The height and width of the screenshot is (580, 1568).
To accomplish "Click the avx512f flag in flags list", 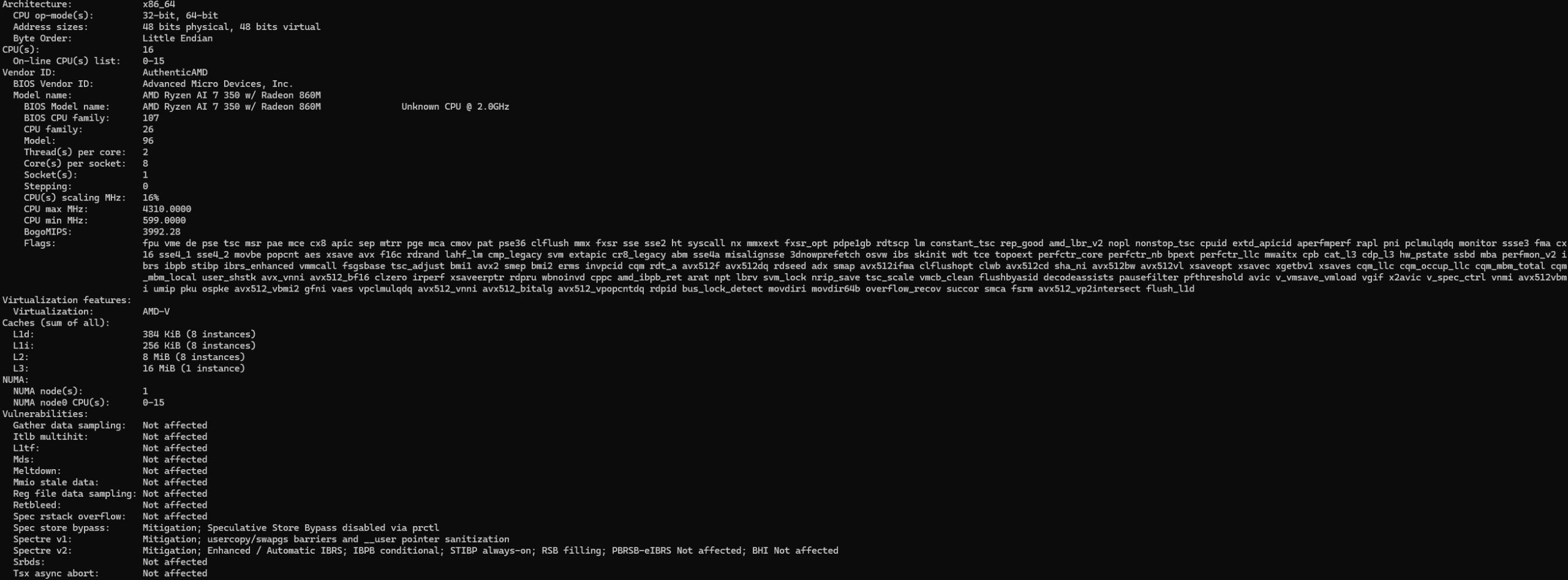I will click(701, 266).
